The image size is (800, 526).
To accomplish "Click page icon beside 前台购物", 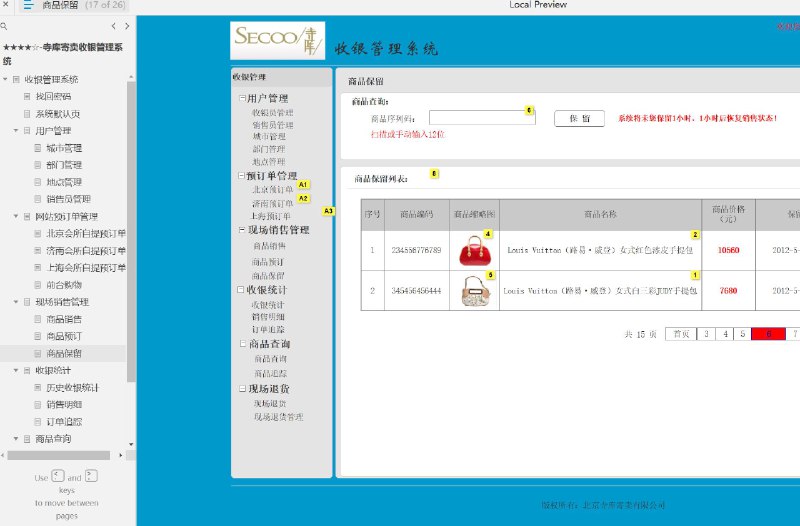I will [x=38, y=285].
